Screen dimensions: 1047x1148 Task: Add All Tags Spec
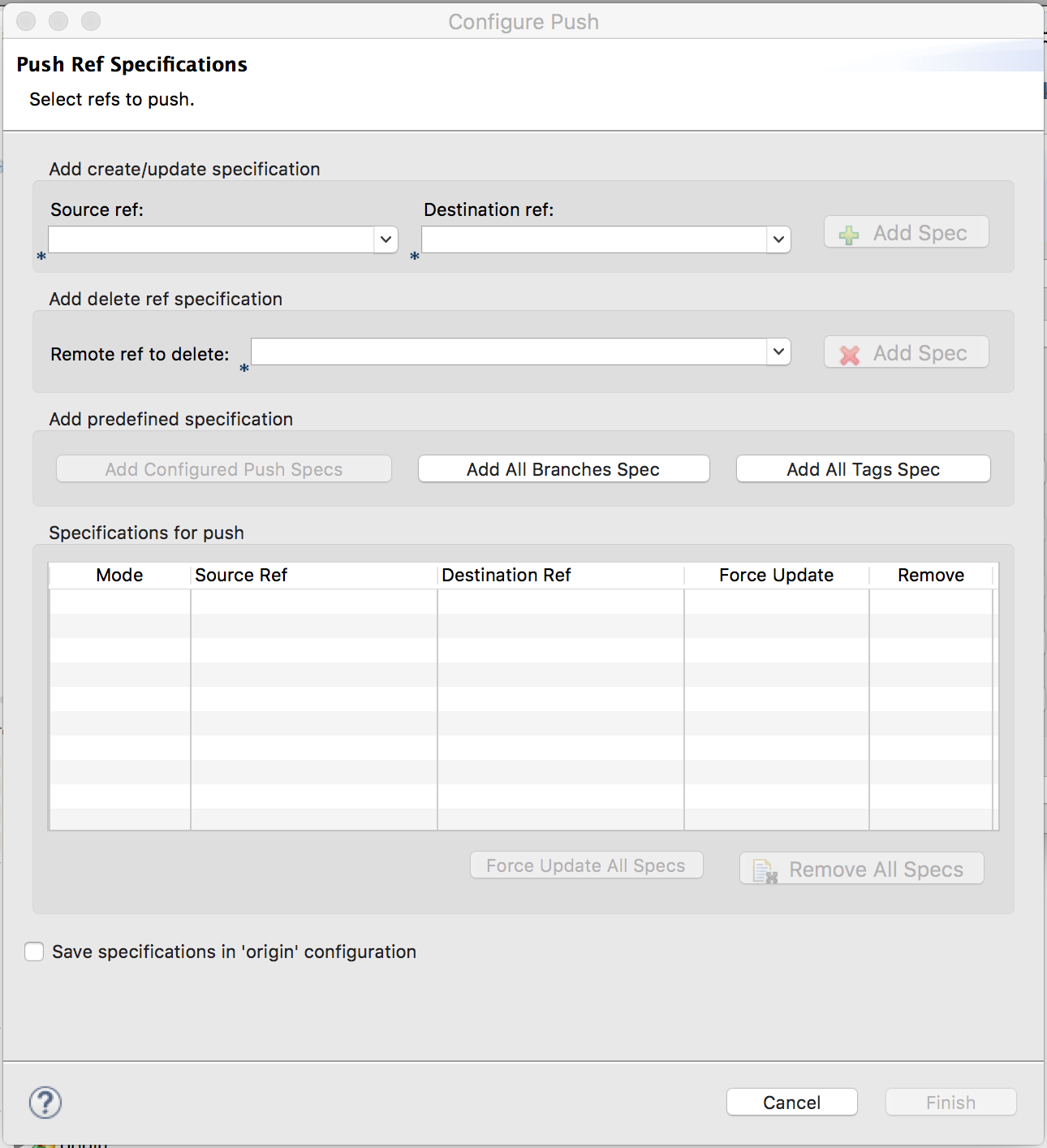[864, 469]
